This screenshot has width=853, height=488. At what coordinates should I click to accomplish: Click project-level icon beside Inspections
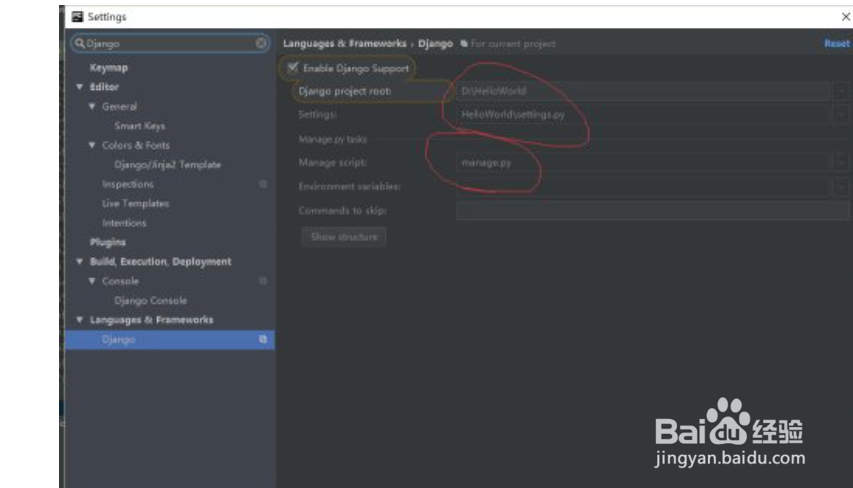(x=263, y=184)
